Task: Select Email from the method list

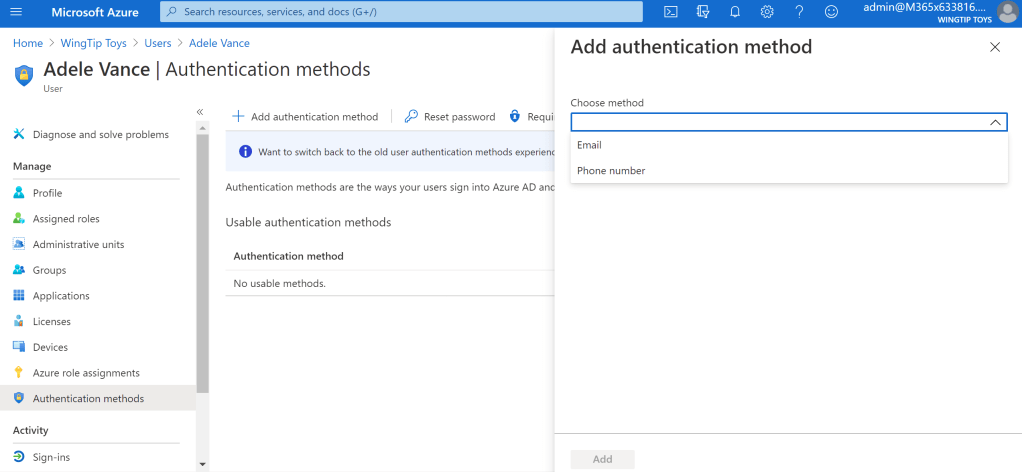Action: point(589,145)
